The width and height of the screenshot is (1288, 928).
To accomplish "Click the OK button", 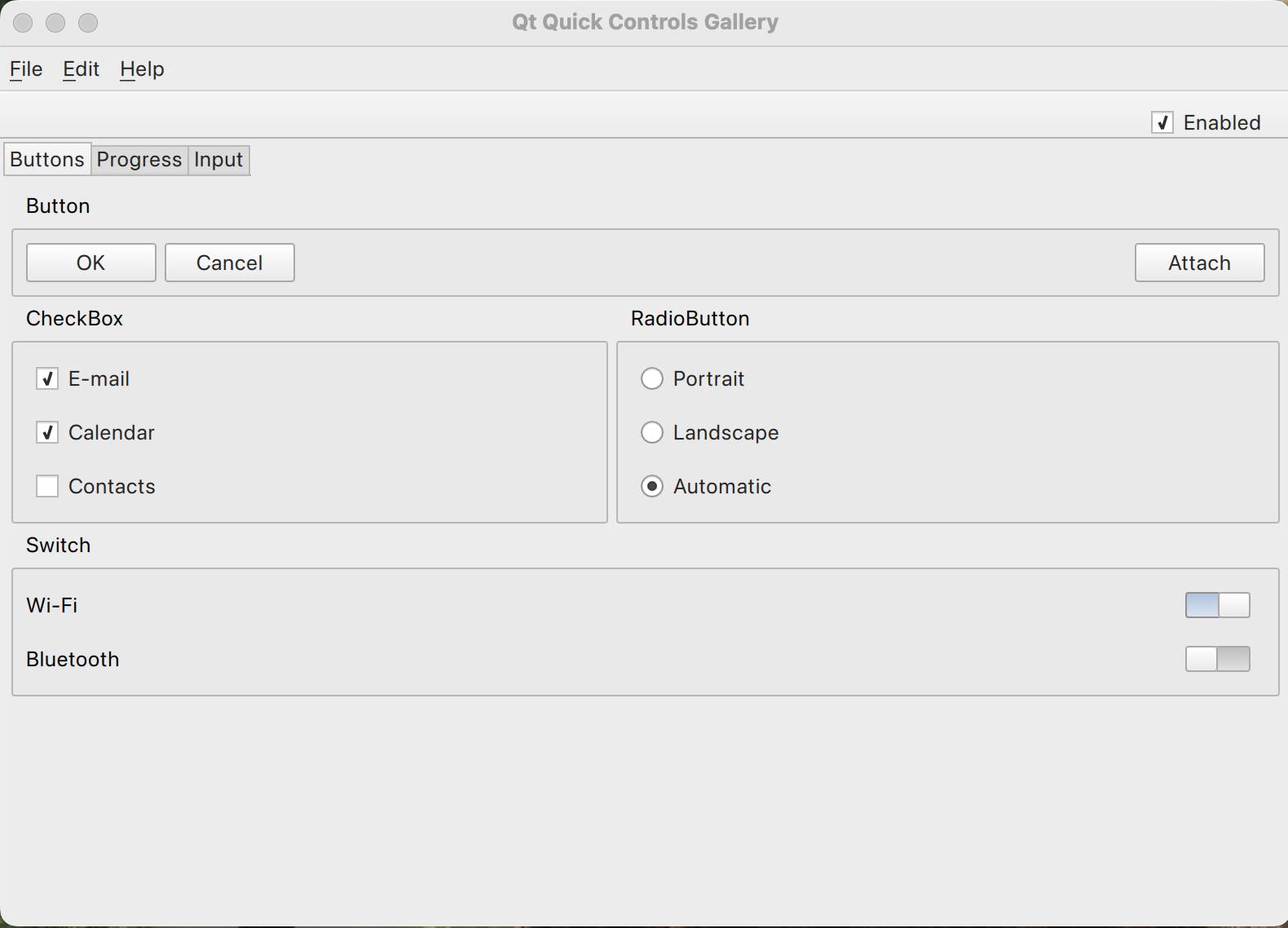I will [x=91, y=263].
